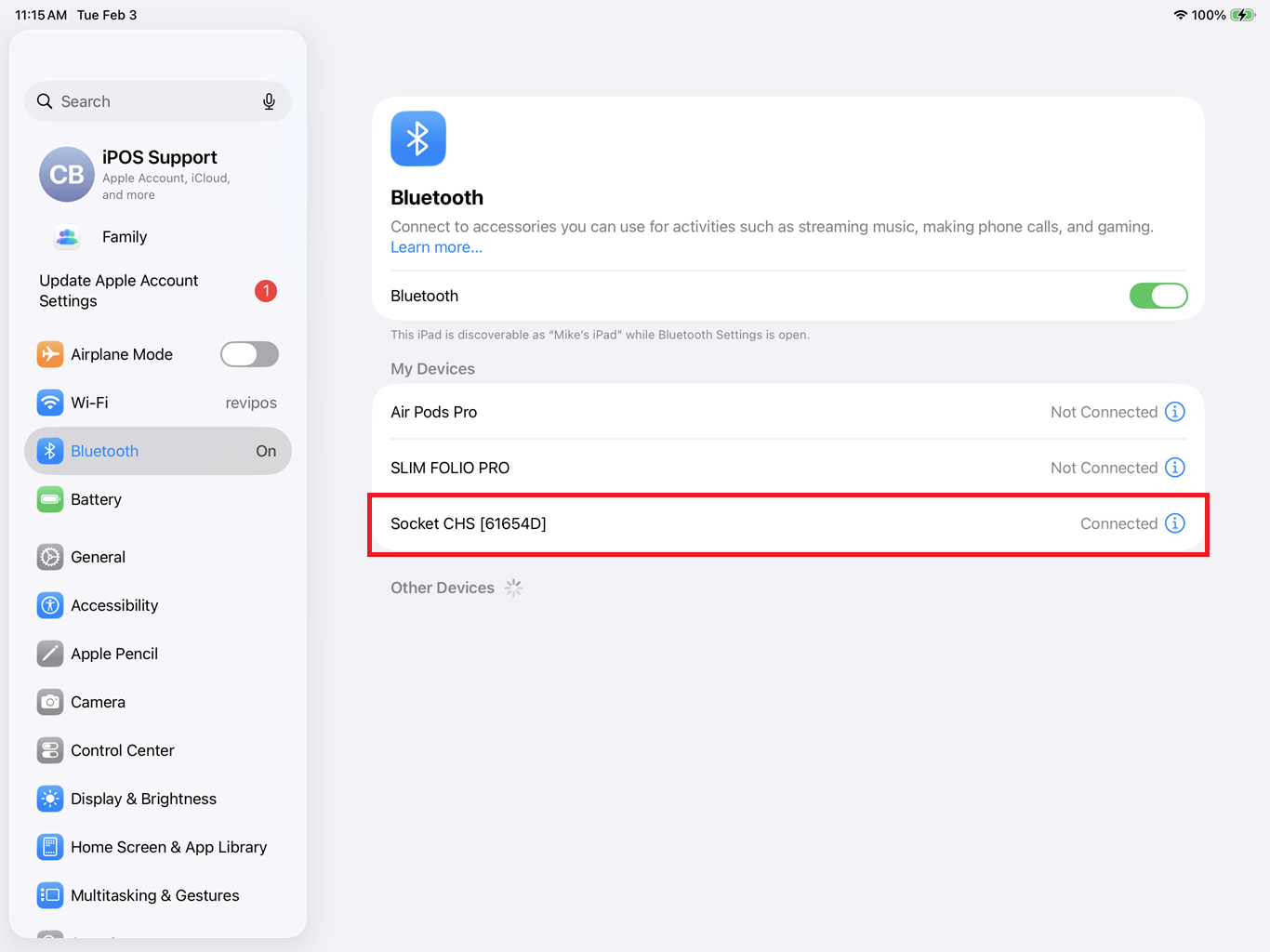Click the Bluetooth On status value
This screenshot has width=1270, height=952.
(x=266, y=451)
